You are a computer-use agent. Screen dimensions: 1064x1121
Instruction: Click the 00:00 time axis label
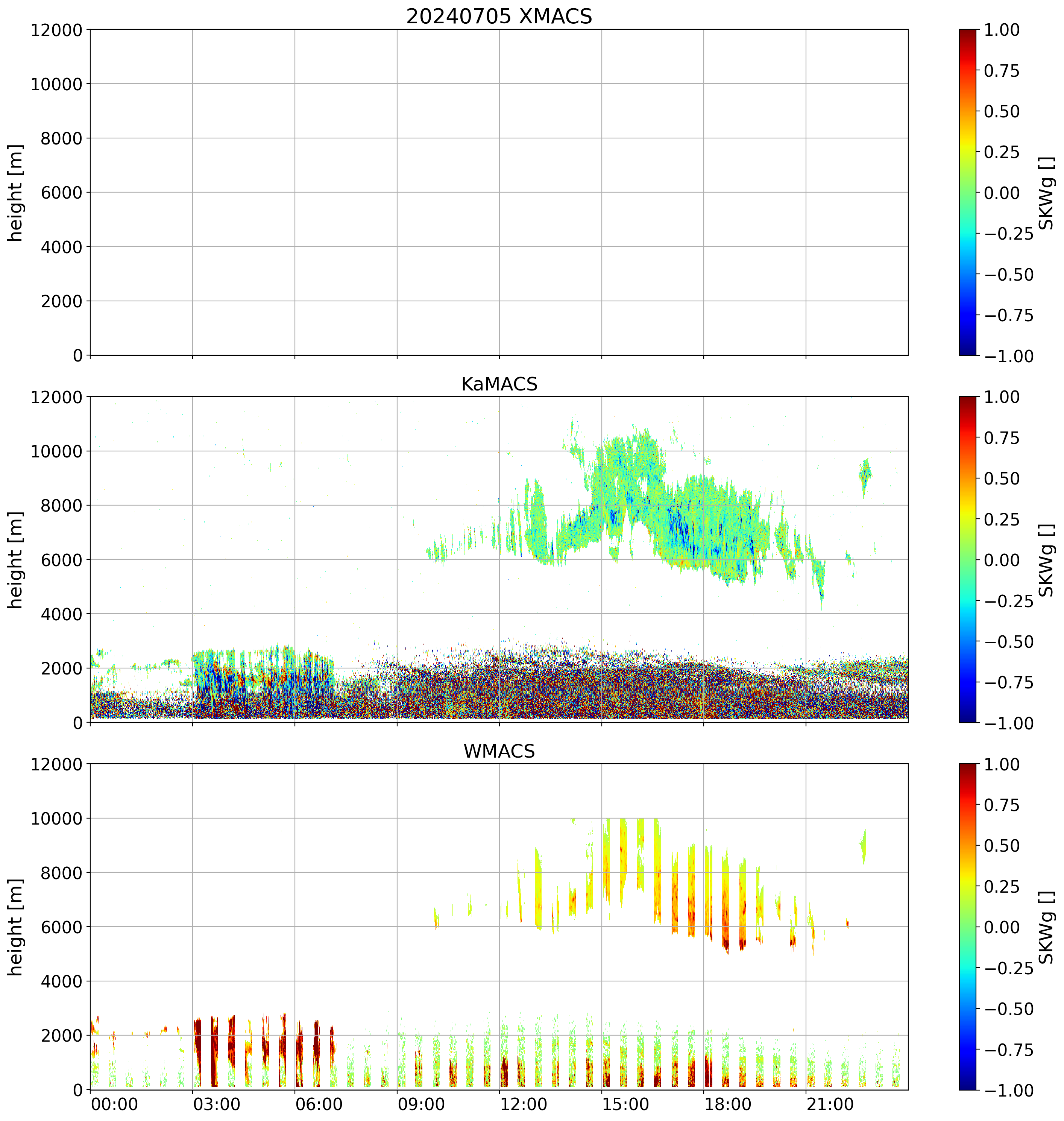tap(115, 1104)
